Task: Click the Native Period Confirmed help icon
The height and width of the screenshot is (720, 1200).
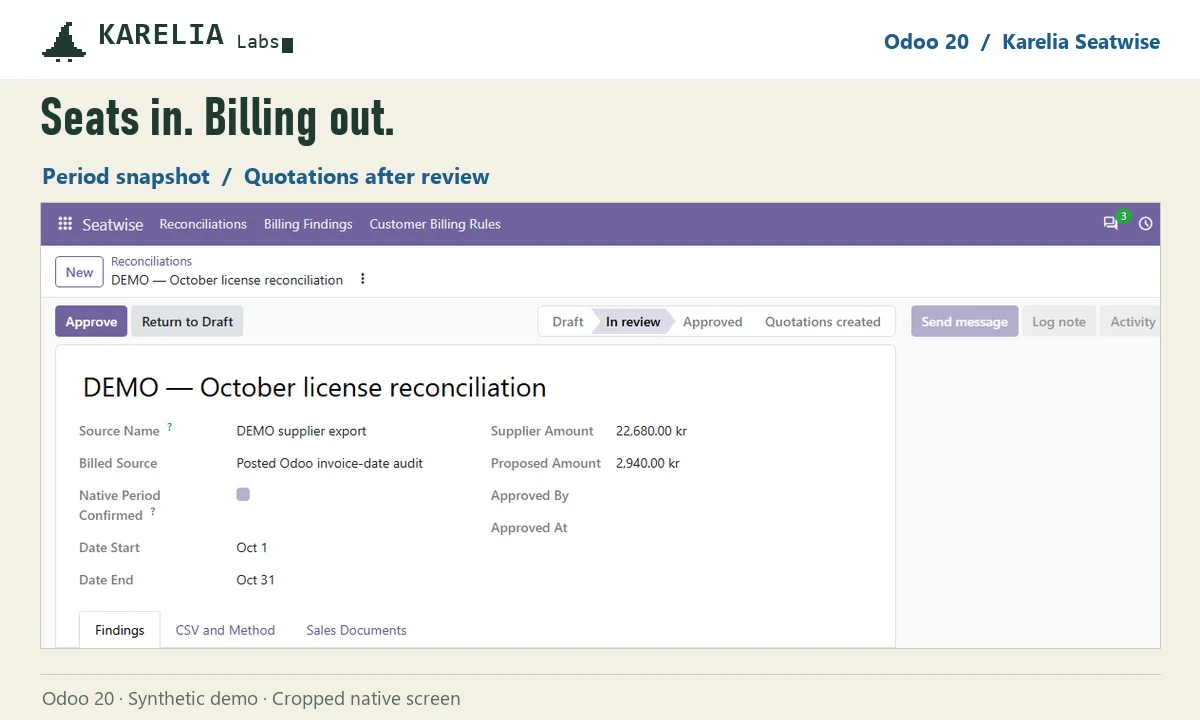Action: pos(153,511)
